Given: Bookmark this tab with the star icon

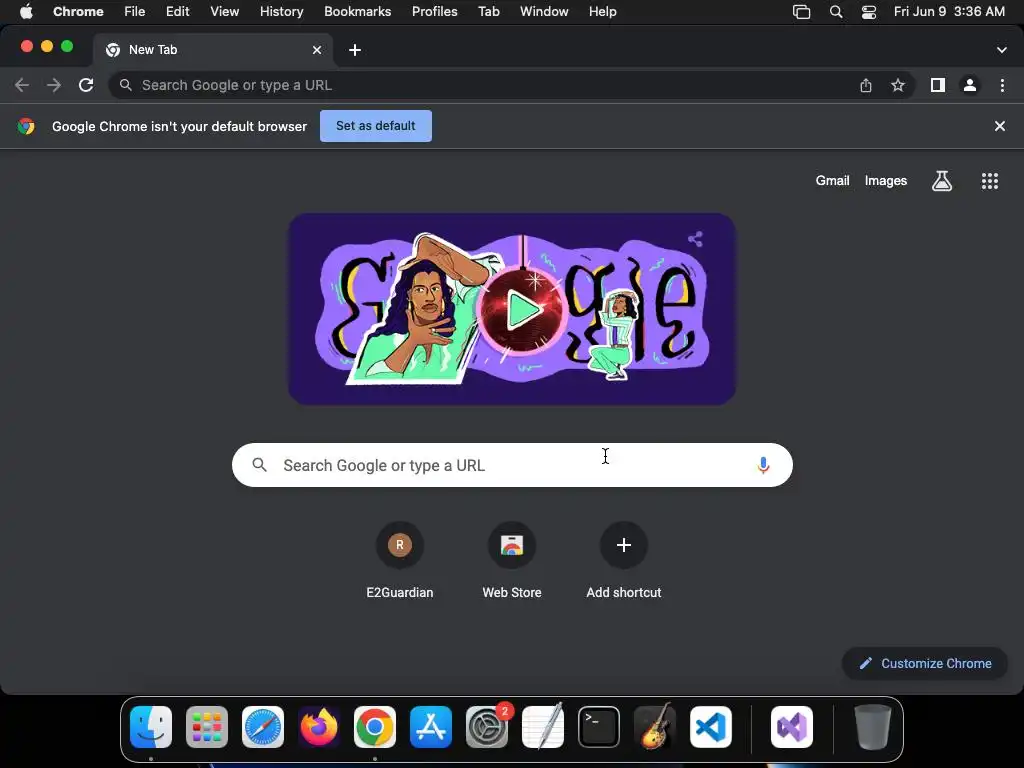Looking at the screenshot, I should click(x=898, y=85).
